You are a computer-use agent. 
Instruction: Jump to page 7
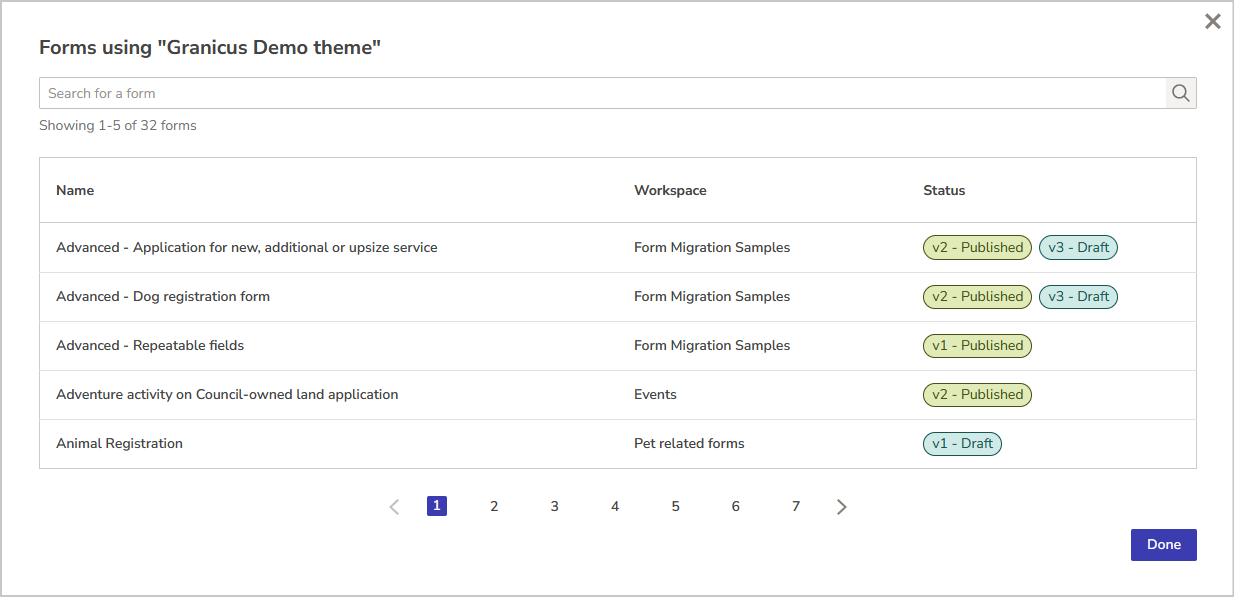(x=796, y=506)
